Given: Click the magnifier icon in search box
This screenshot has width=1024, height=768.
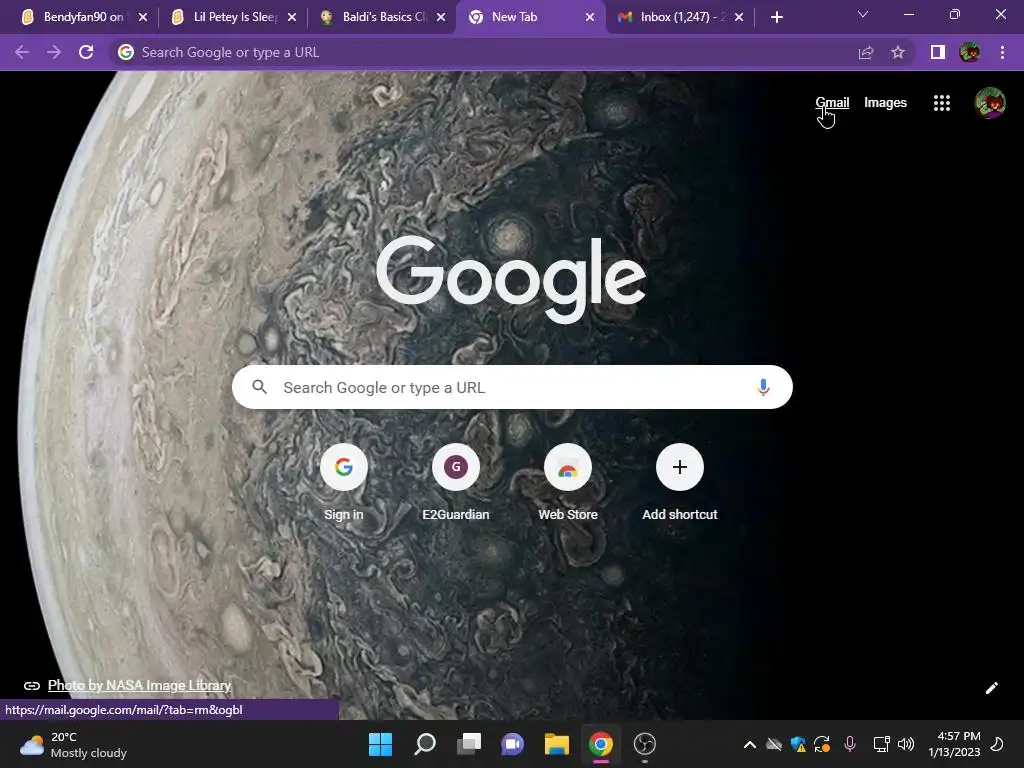Looking at the screenshot, I should point(259,387).
